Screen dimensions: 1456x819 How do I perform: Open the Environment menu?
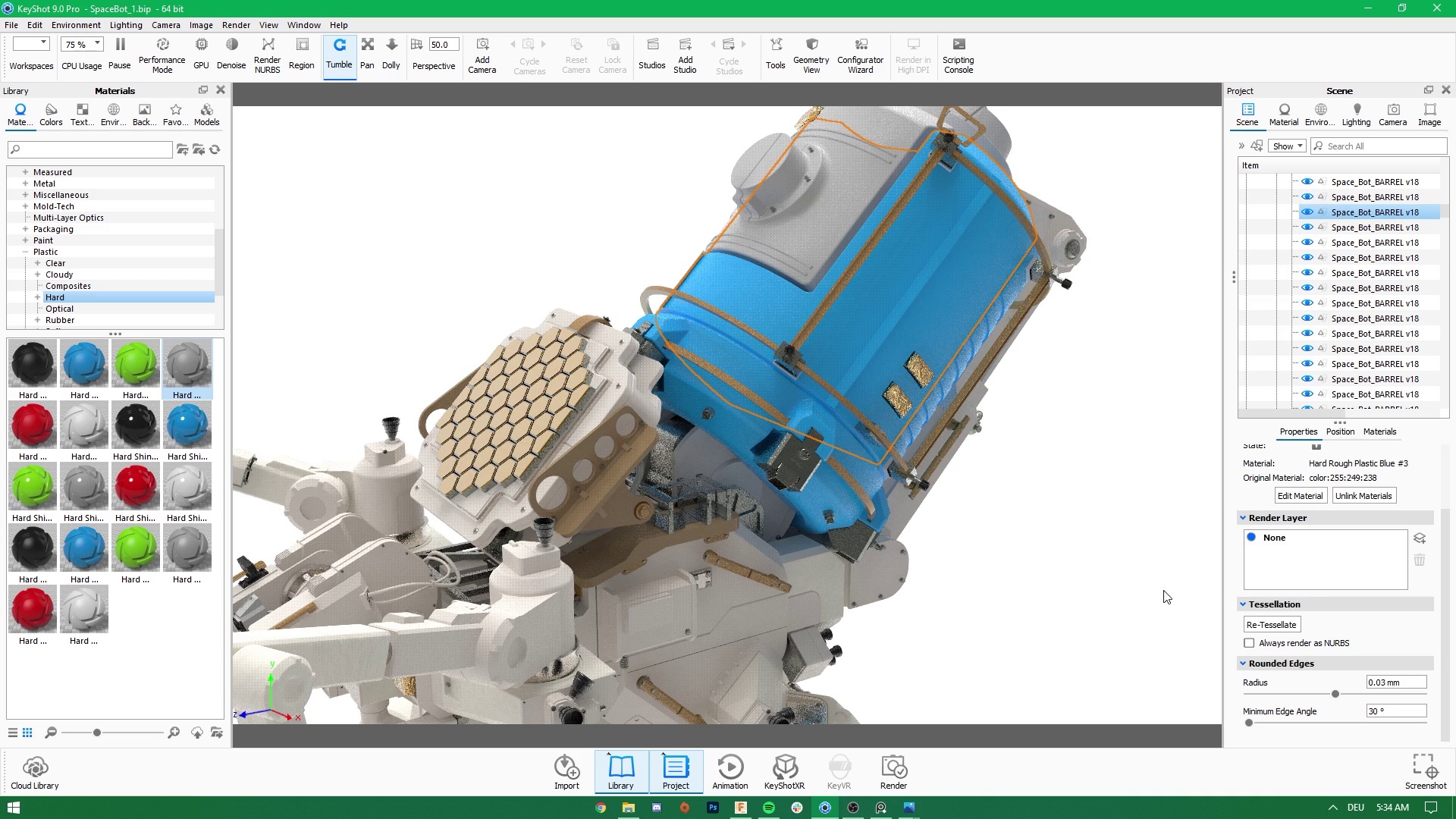point(76,25)
